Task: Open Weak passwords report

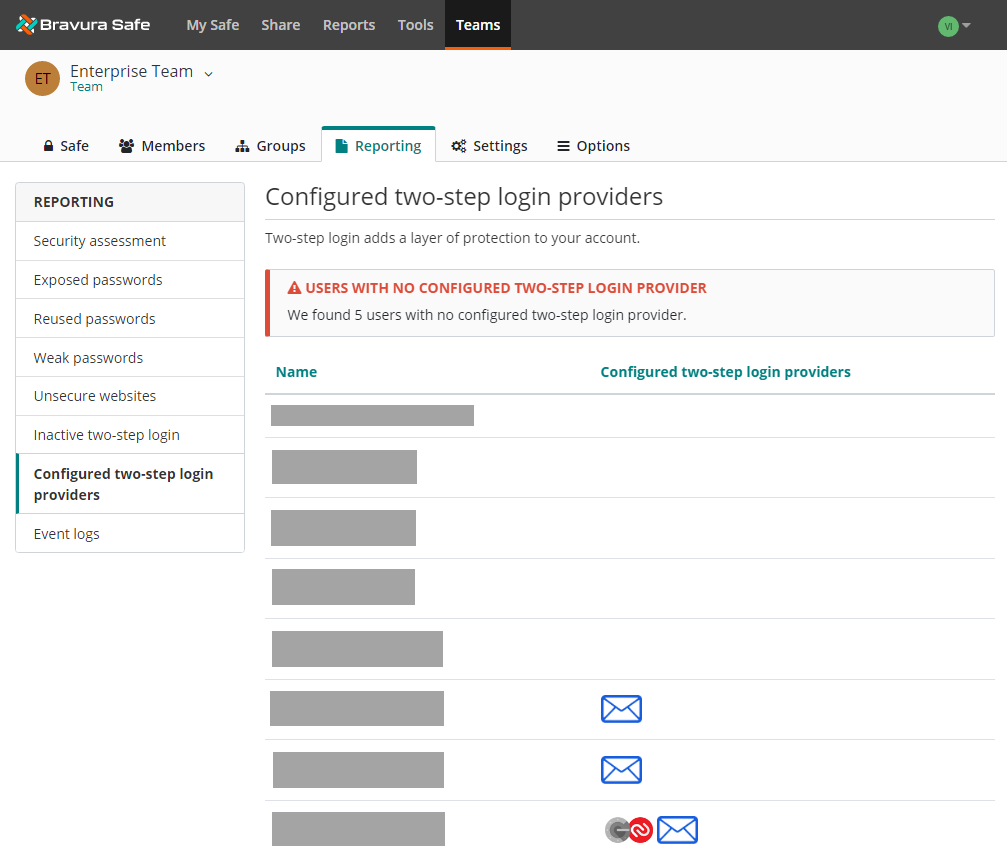Action: pyautogui.click(x=130, y=358)
